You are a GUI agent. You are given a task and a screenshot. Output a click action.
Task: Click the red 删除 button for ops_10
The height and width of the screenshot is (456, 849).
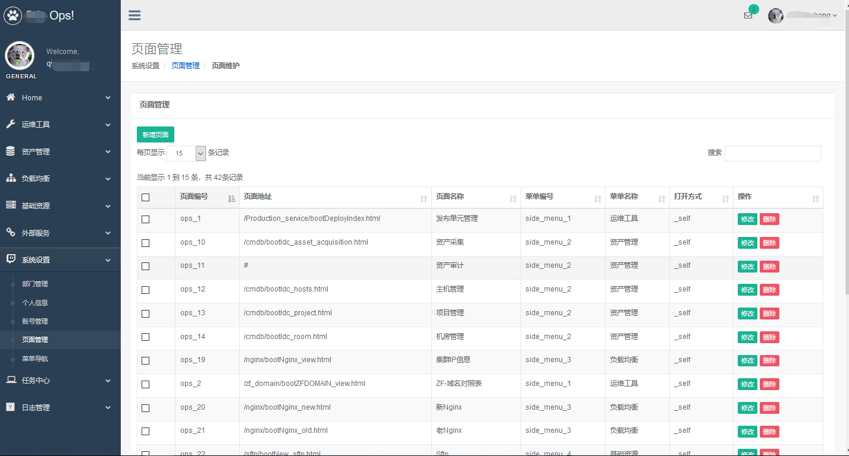coord(769,243)
